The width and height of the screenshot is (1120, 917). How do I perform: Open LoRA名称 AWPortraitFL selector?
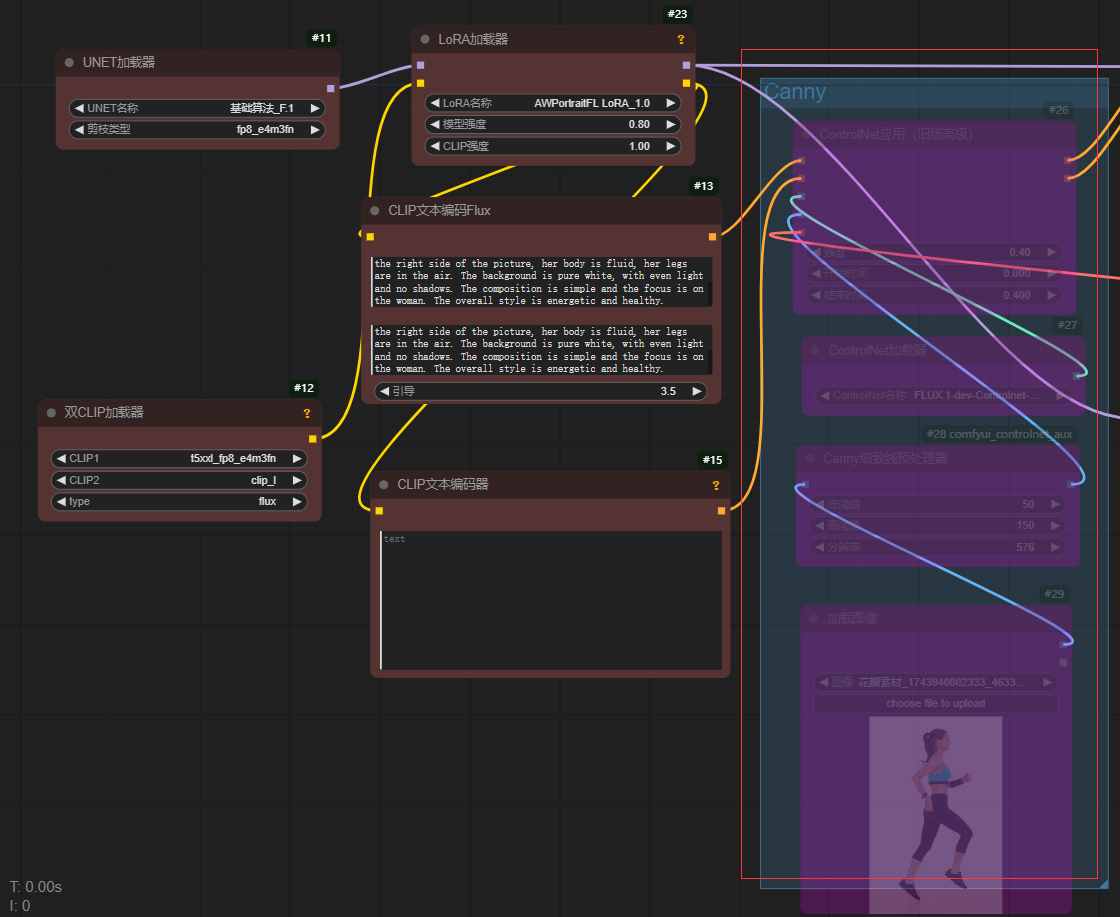click(x=553, y=104)
